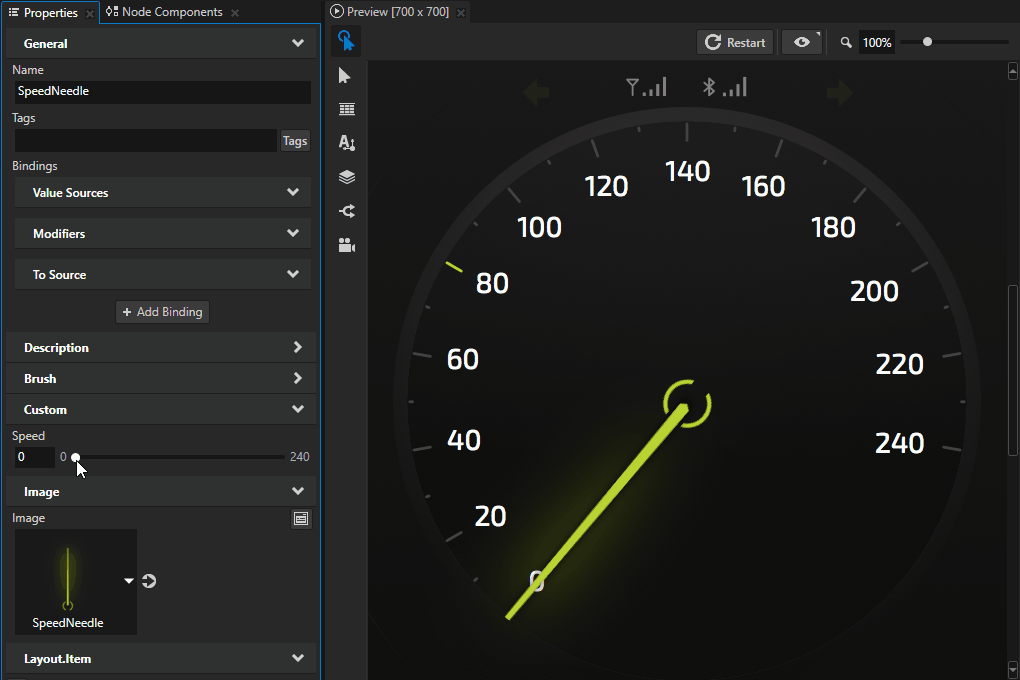Select the text analysis tool icon

tap(346, 142)
